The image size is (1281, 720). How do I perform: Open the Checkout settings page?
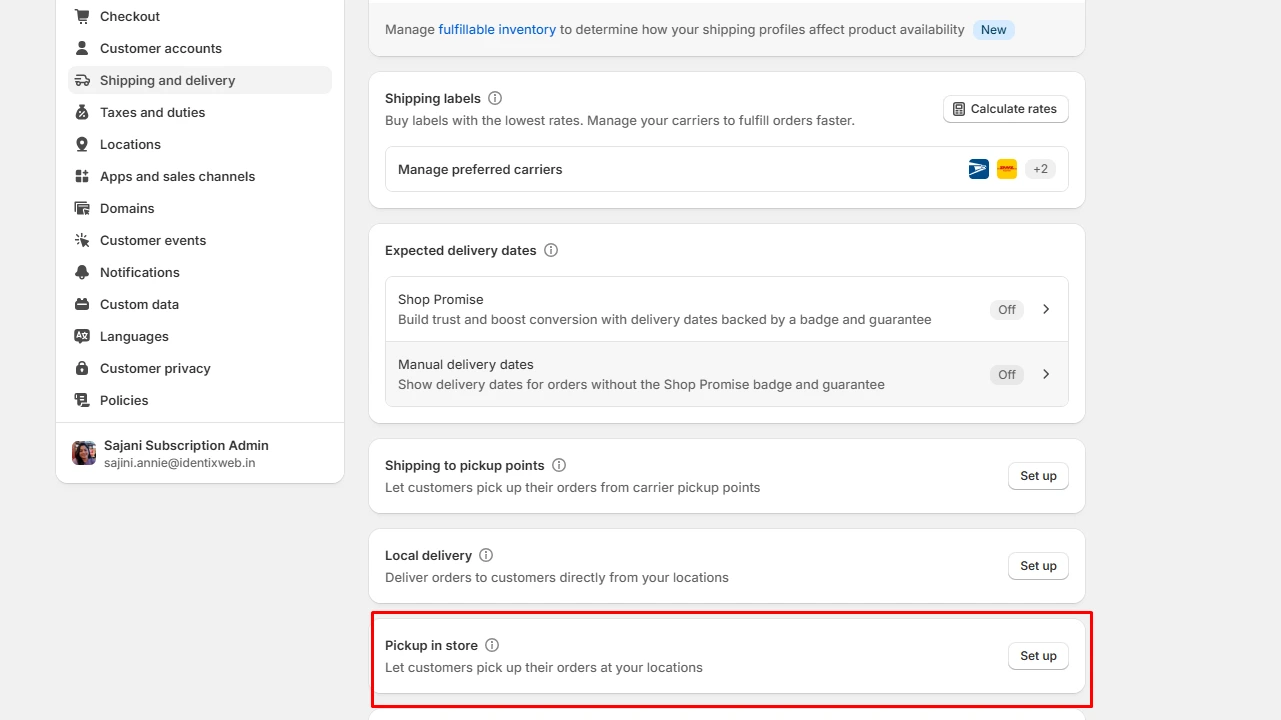click(x=200, y=16)
